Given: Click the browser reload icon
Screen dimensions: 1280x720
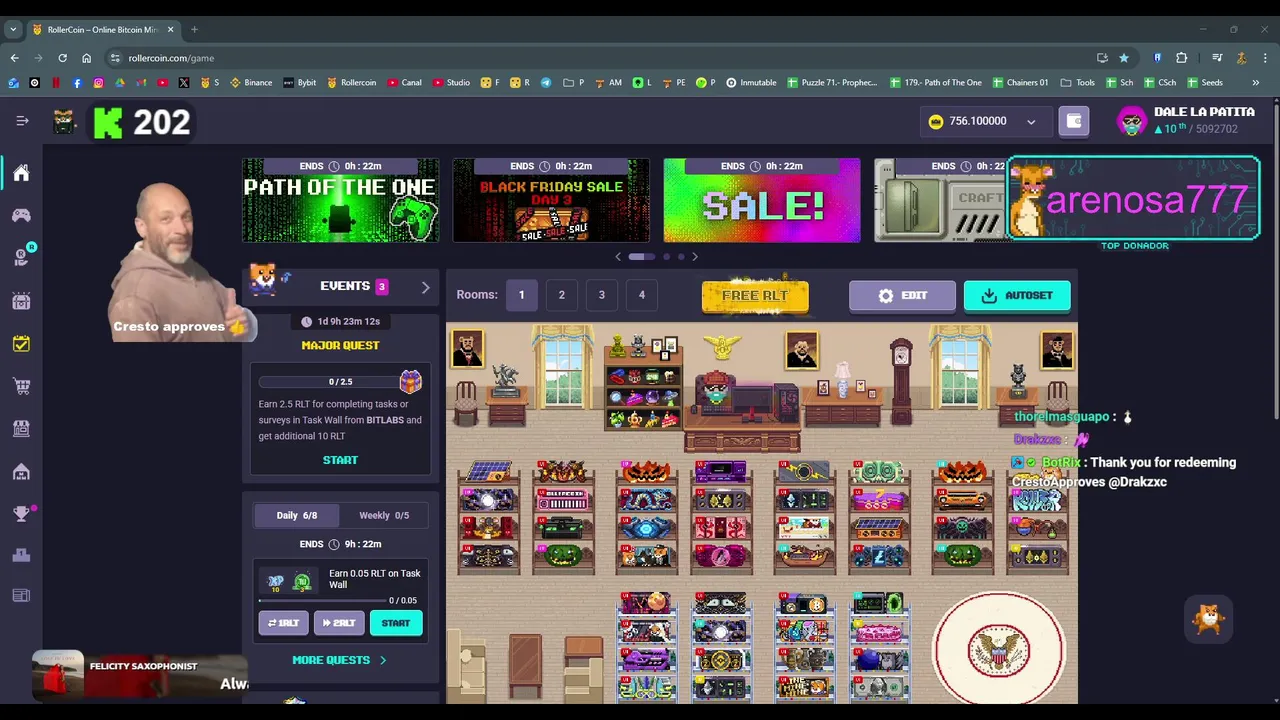Looking at the screenshot, I should point(62,58).
